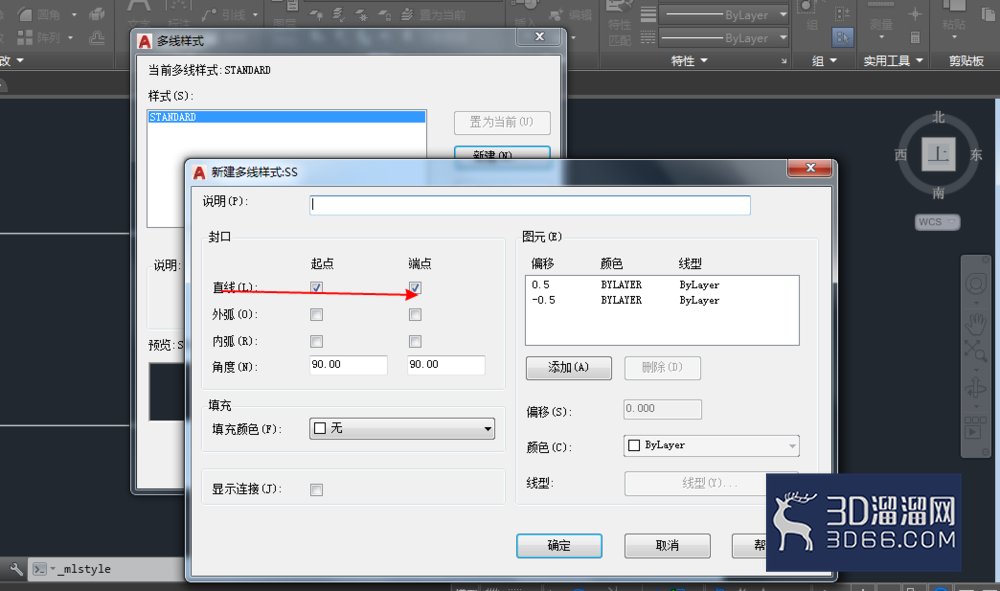Open the SteeringWheel navigation tool

975,284
